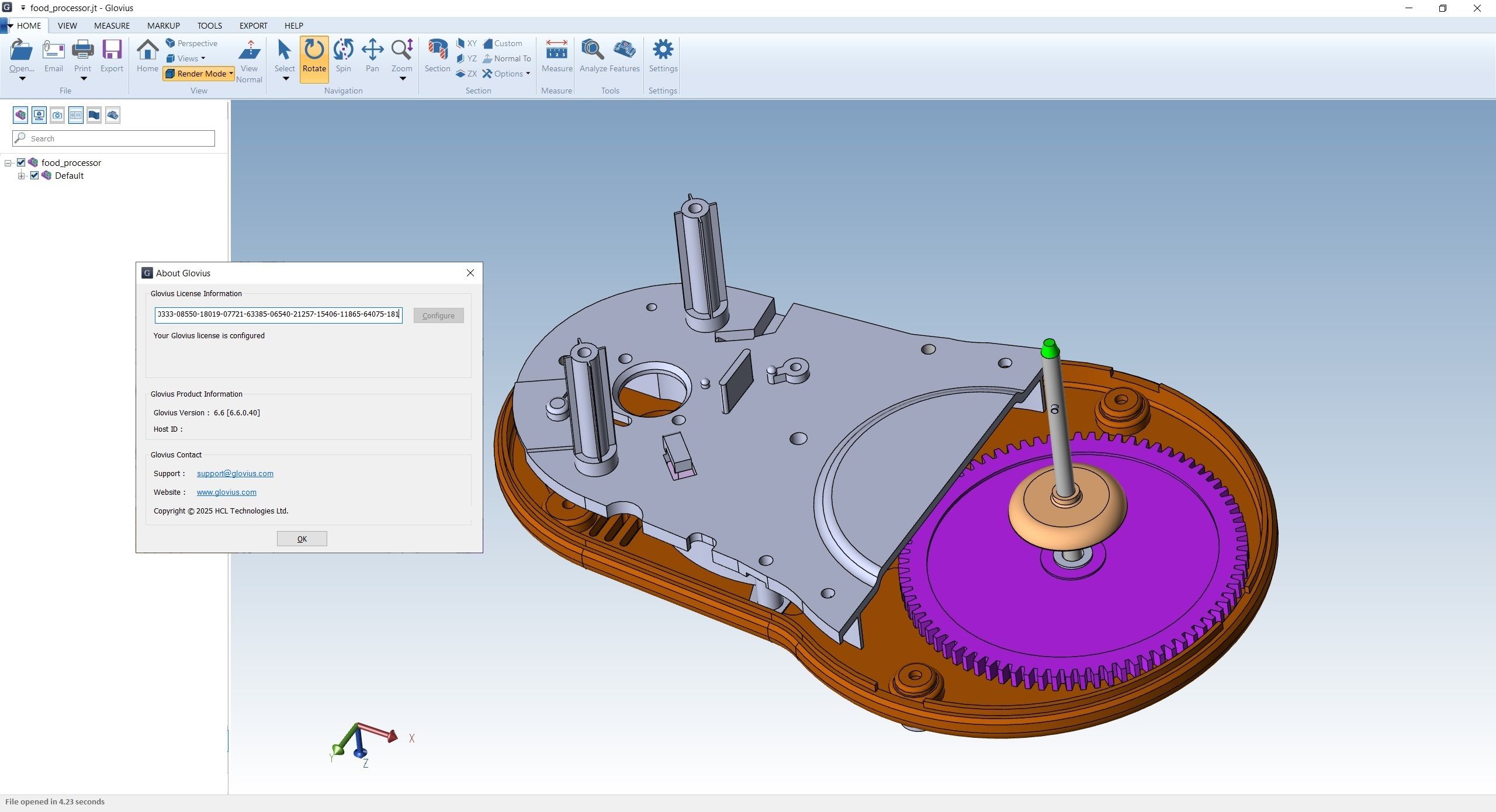The image size is (1496, 812).
Task: Collapse the food_processor tree node
Action: click(8, 163)
